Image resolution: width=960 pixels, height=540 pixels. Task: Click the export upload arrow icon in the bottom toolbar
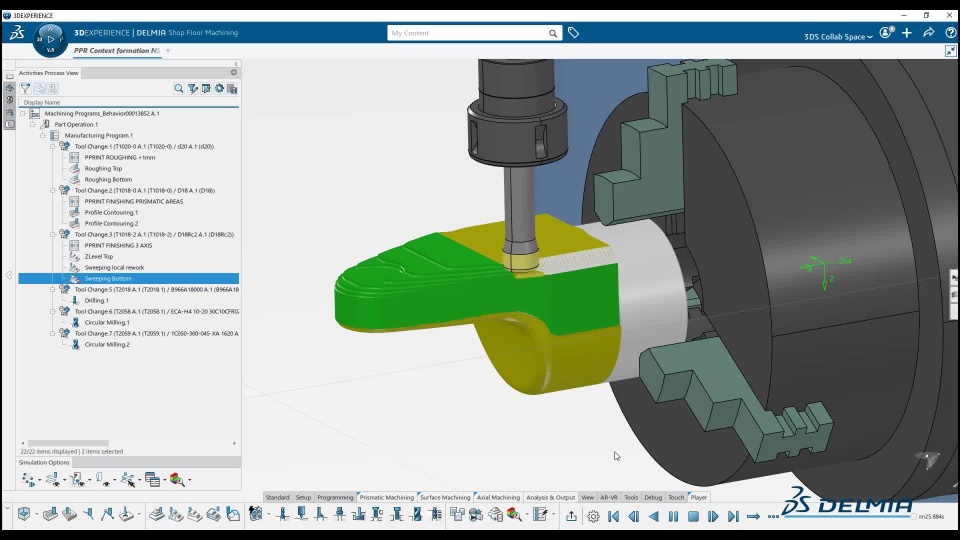(x=571, y=516)
